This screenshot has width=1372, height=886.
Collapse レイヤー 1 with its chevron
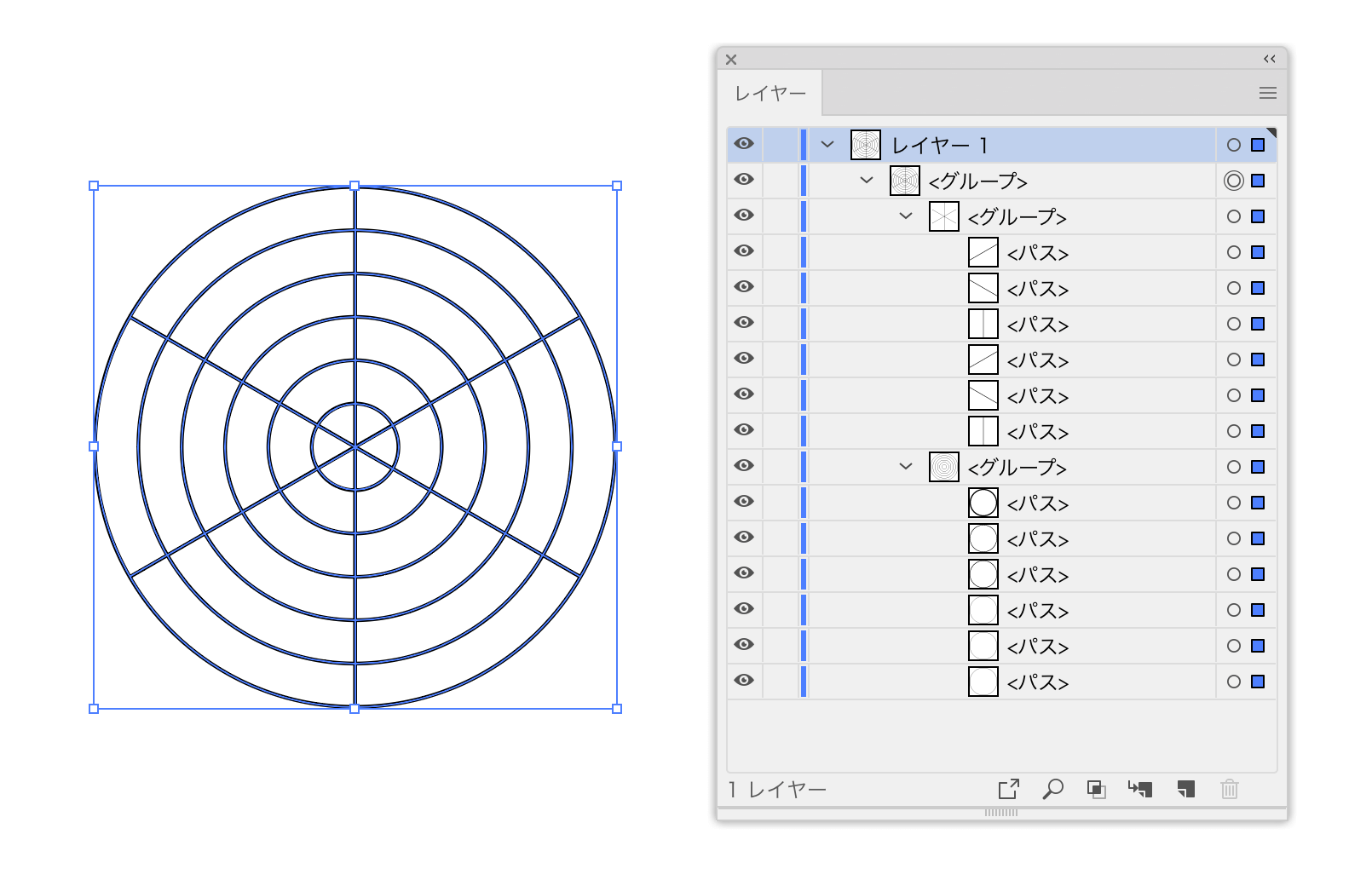(827, 145)
